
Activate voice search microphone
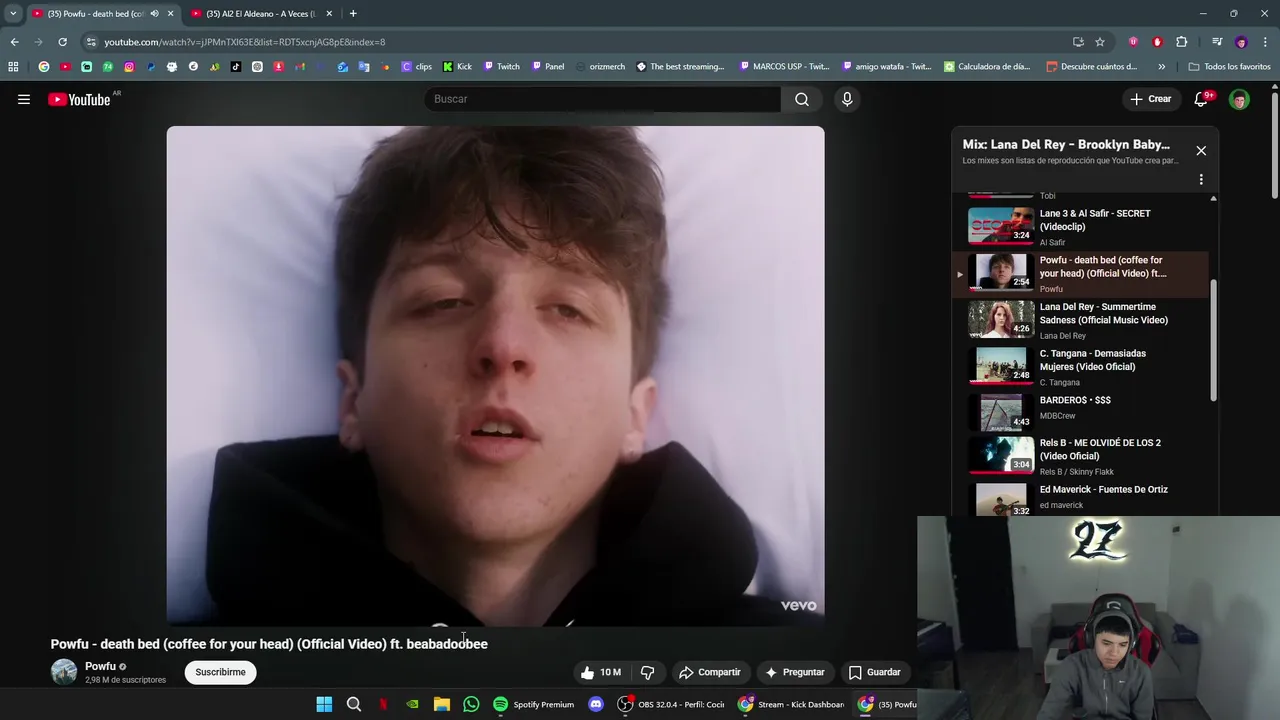847,99
